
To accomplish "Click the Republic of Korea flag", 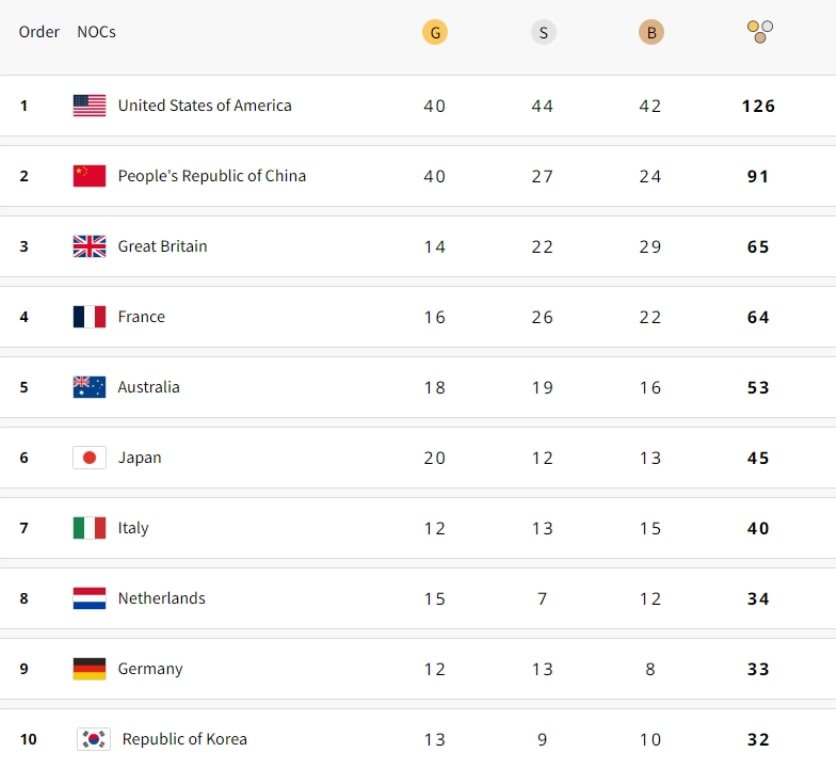I will pyautogui.click(x=93, y=740).
